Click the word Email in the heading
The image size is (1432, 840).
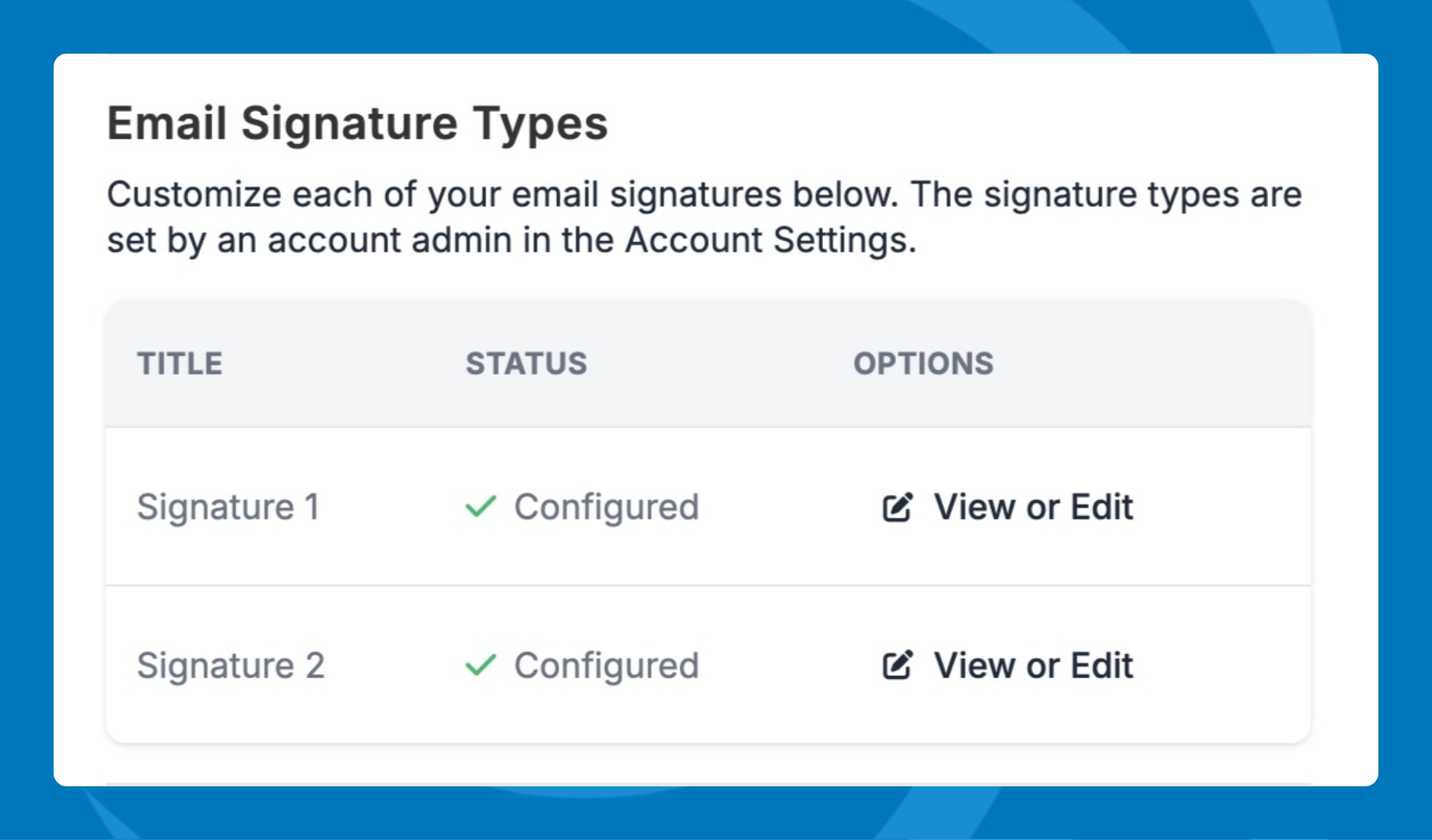(166, 124)
